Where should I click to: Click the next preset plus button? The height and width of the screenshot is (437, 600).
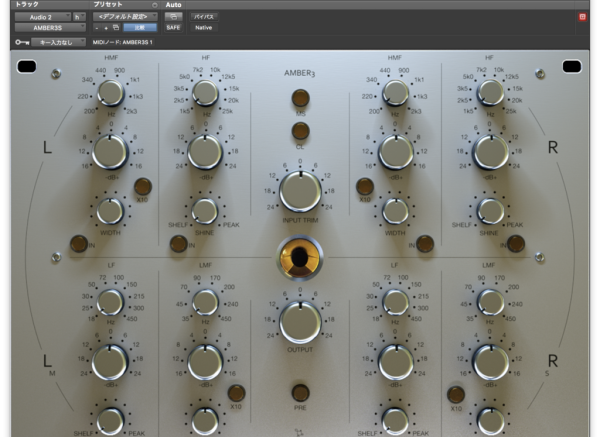[106, 28]
